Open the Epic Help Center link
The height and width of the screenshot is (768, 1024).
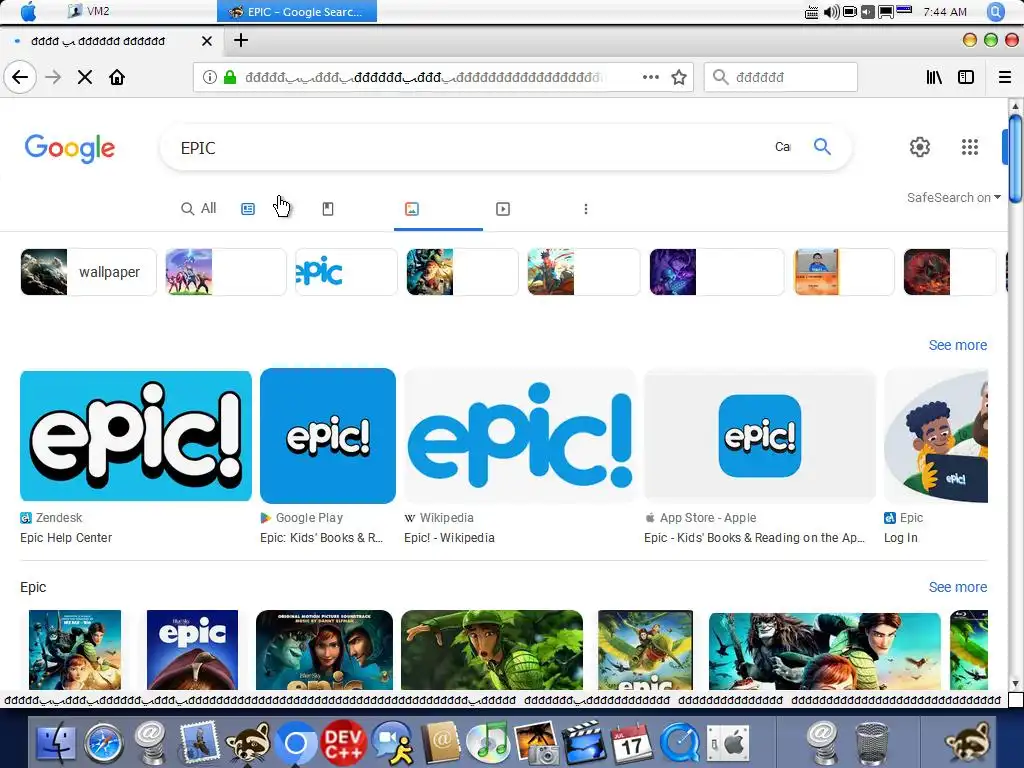click(x=66, y=537)
